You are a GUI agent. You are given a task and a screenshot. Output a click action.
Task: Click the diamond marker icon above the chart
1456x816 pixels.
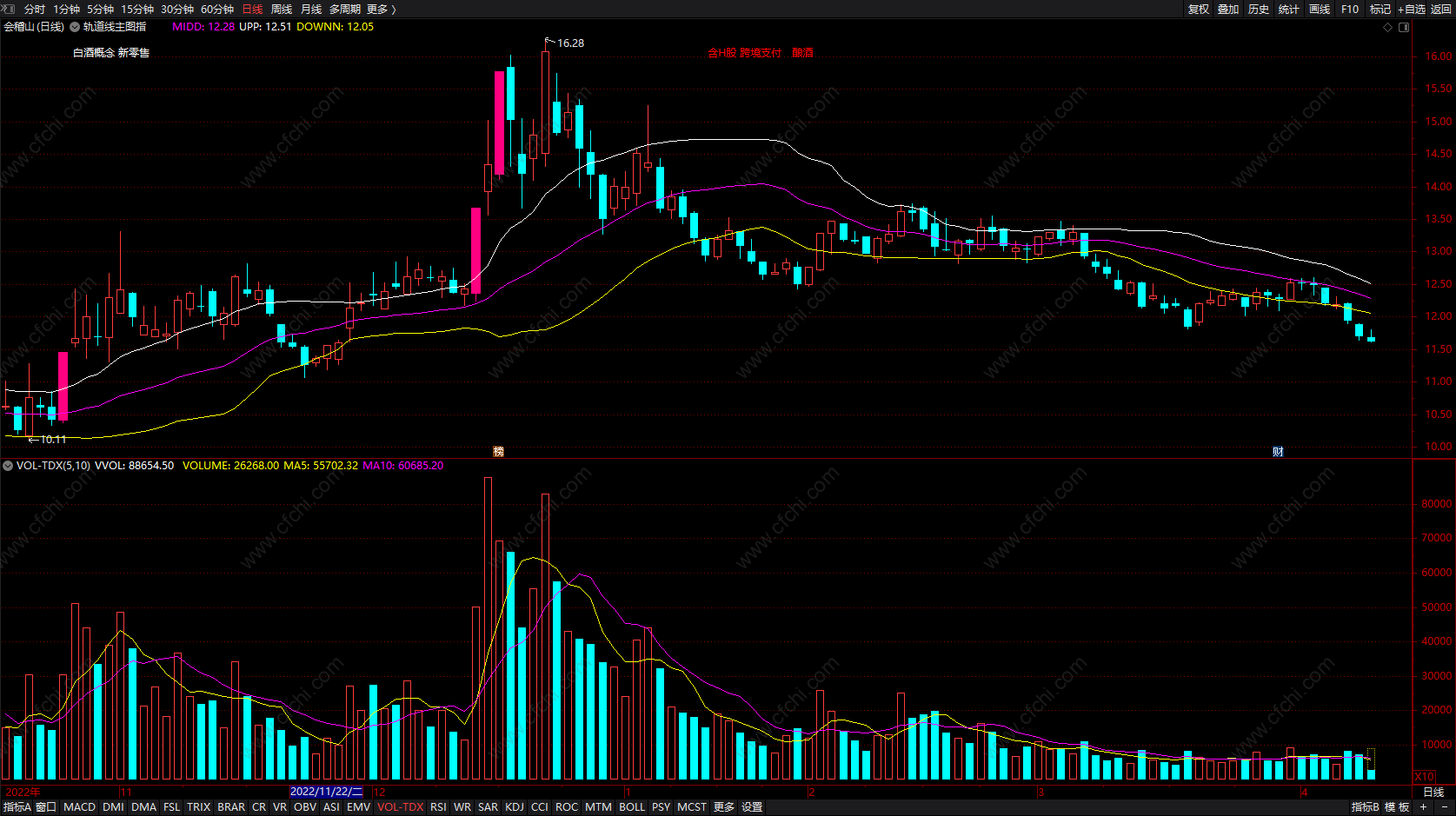[1388, 27]
